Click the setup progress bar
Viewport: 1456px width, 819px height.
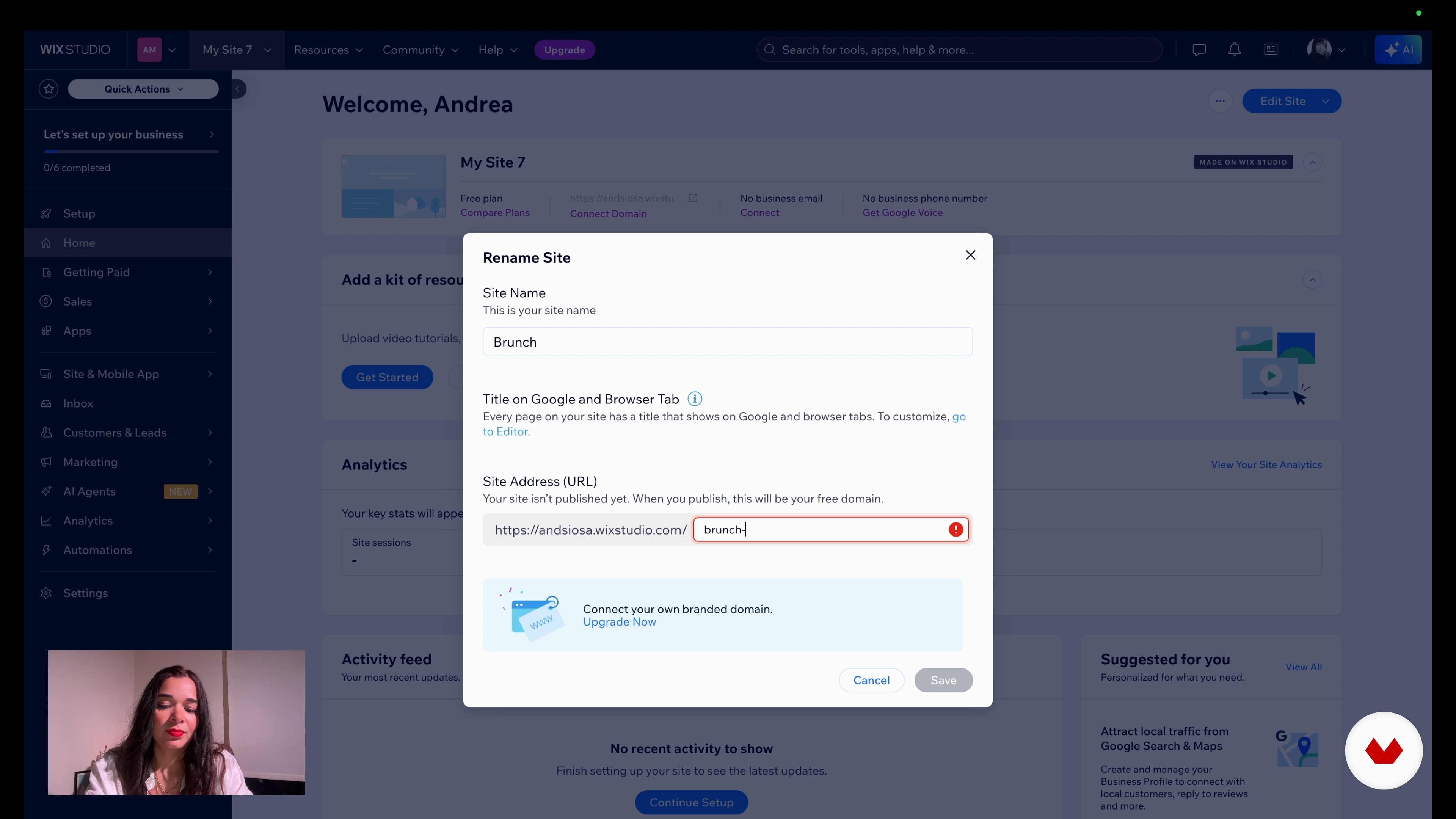[x=131, y=152]
